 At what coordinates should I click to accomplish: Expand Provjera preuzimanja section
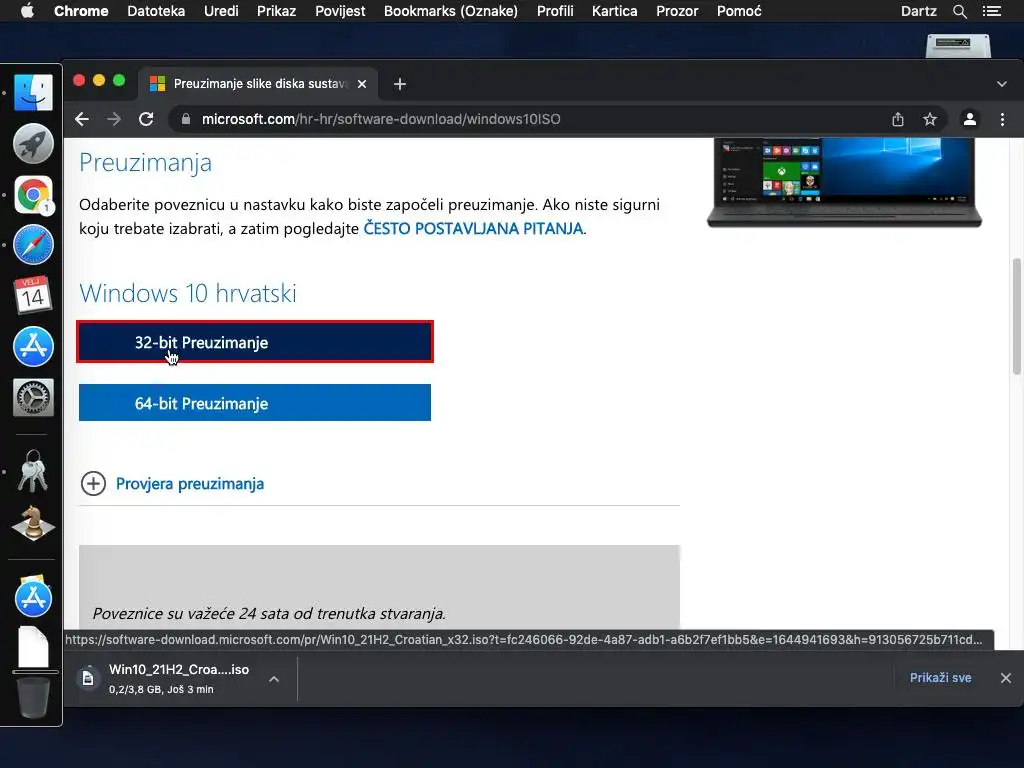(x=172, y=484)
